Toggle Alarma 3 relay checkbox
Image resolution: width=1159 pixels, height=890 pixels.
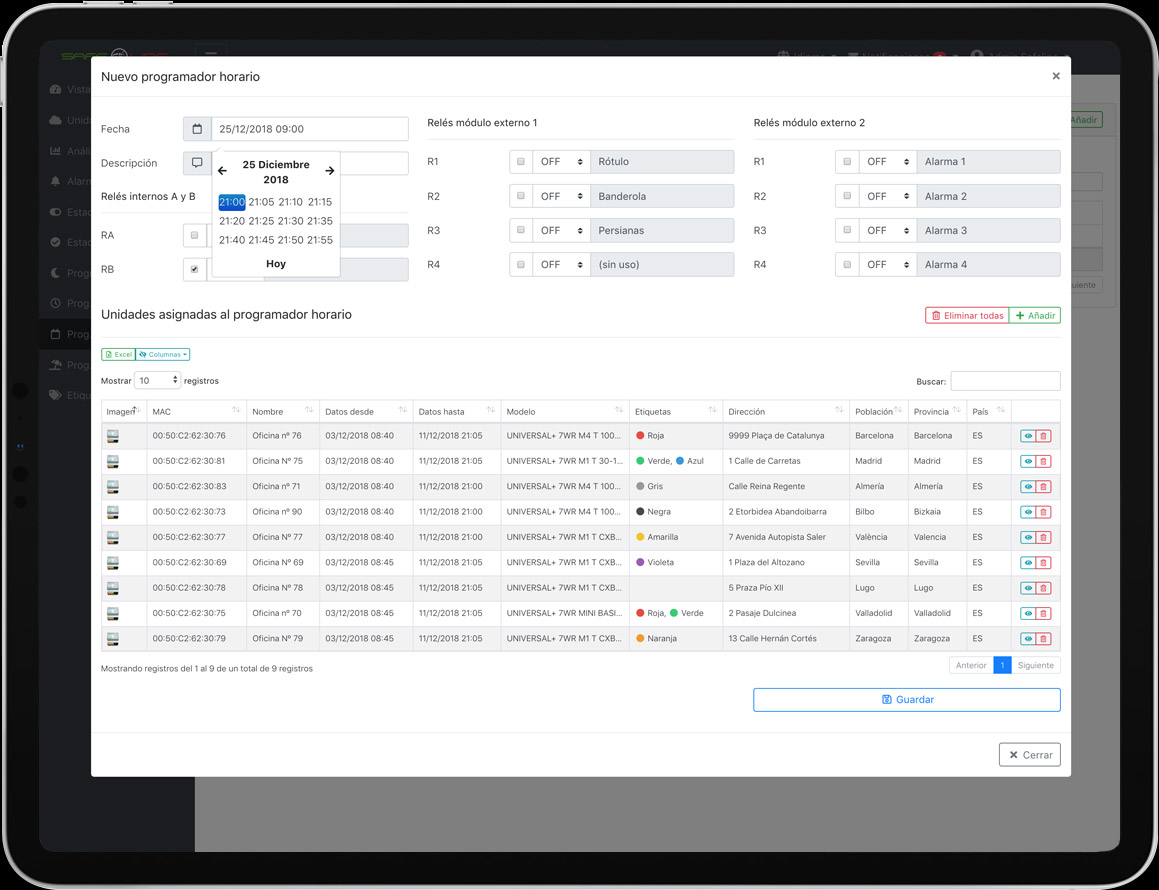coord(847,230)
